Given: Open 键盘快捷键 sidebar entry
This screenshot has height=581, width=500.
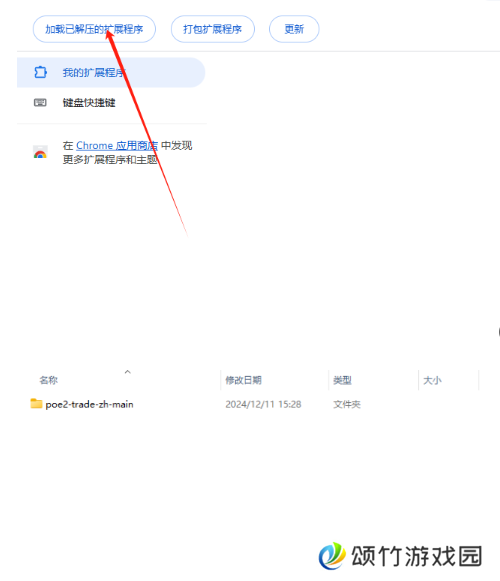Looking at the screenshot, I should tap(89, 103).
